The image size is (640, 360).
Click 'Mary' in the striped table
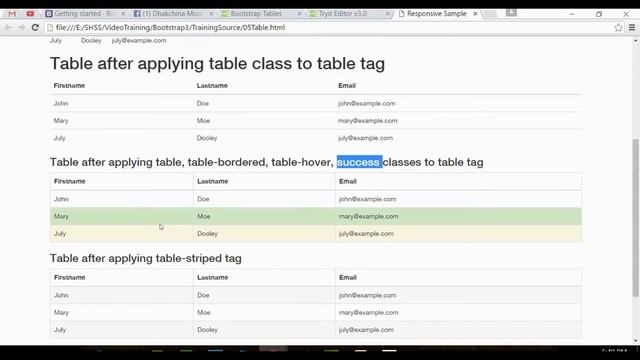pyautogui.click(x=61, y=313)
